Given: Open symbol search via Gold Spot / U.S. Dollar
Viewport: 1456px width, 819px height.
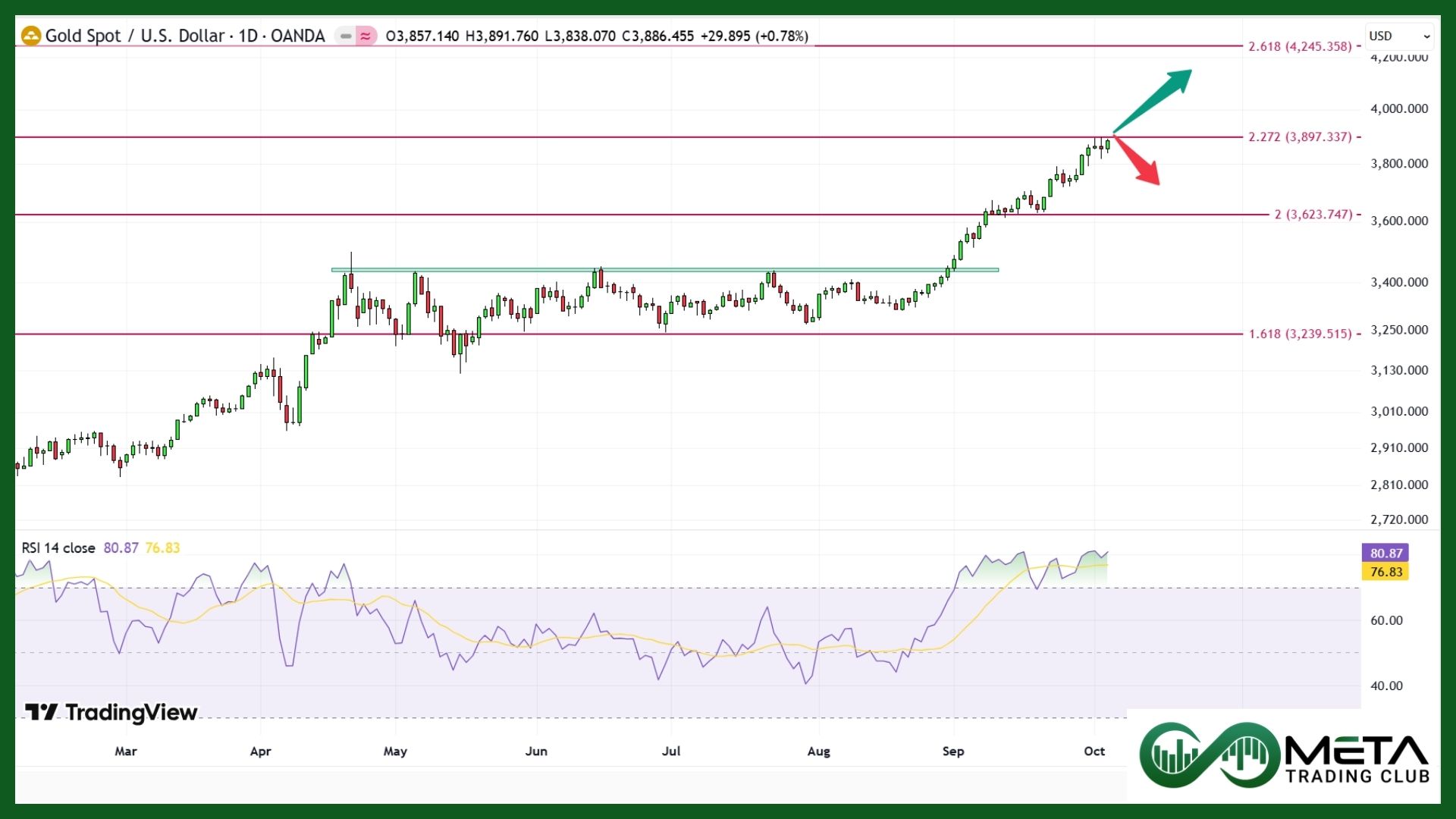Looking at the screenshot, I should coord(136,36).
